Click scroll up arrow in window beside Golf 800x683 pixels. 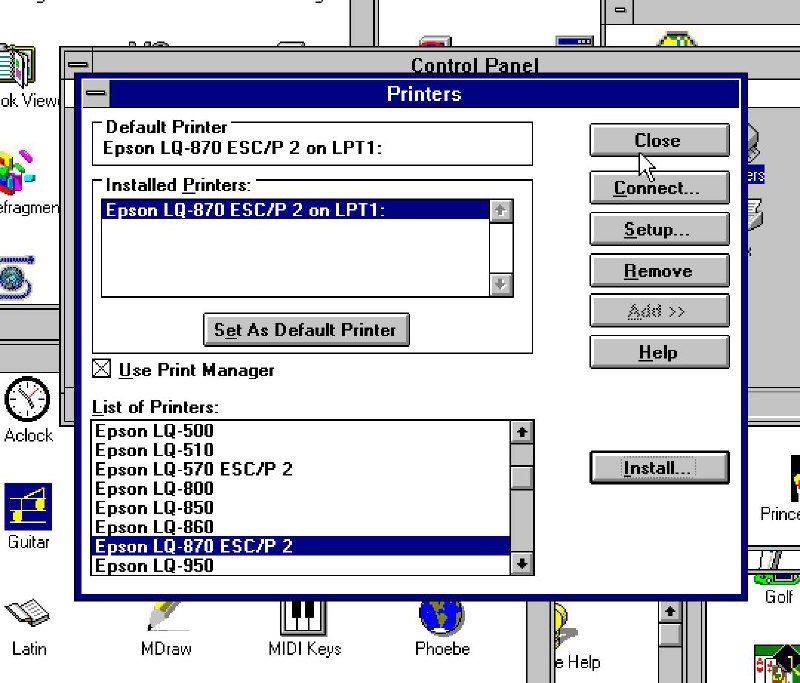tap(670, 612)
